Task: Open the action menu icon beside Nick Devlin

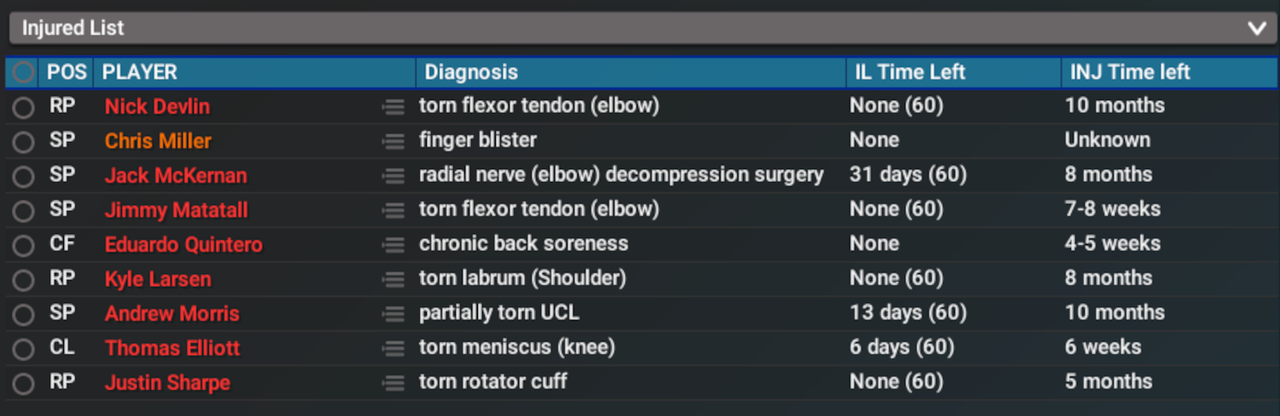Action: click(x=393, y=107)
